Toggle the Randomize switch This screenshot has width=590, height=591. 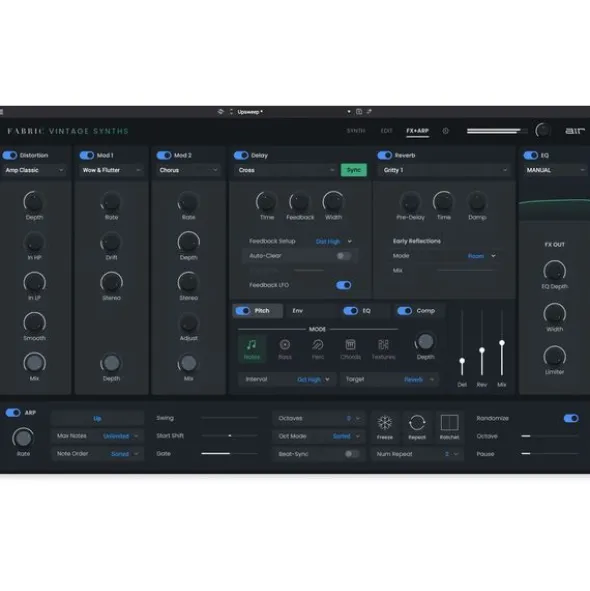571,418
